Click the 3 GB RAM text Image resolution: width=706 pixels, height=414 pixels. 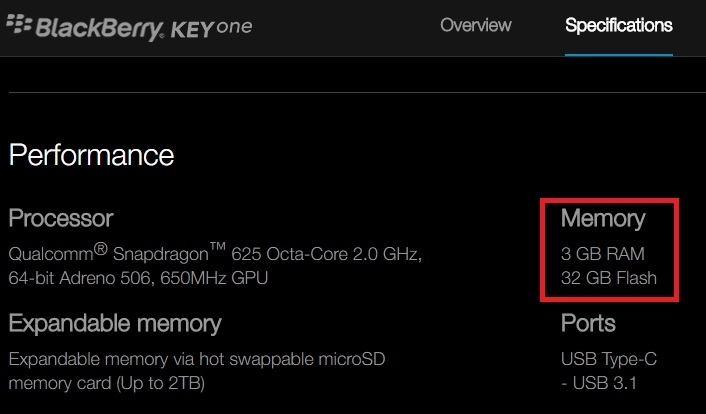pyautogui.click(x=602, y=254)
